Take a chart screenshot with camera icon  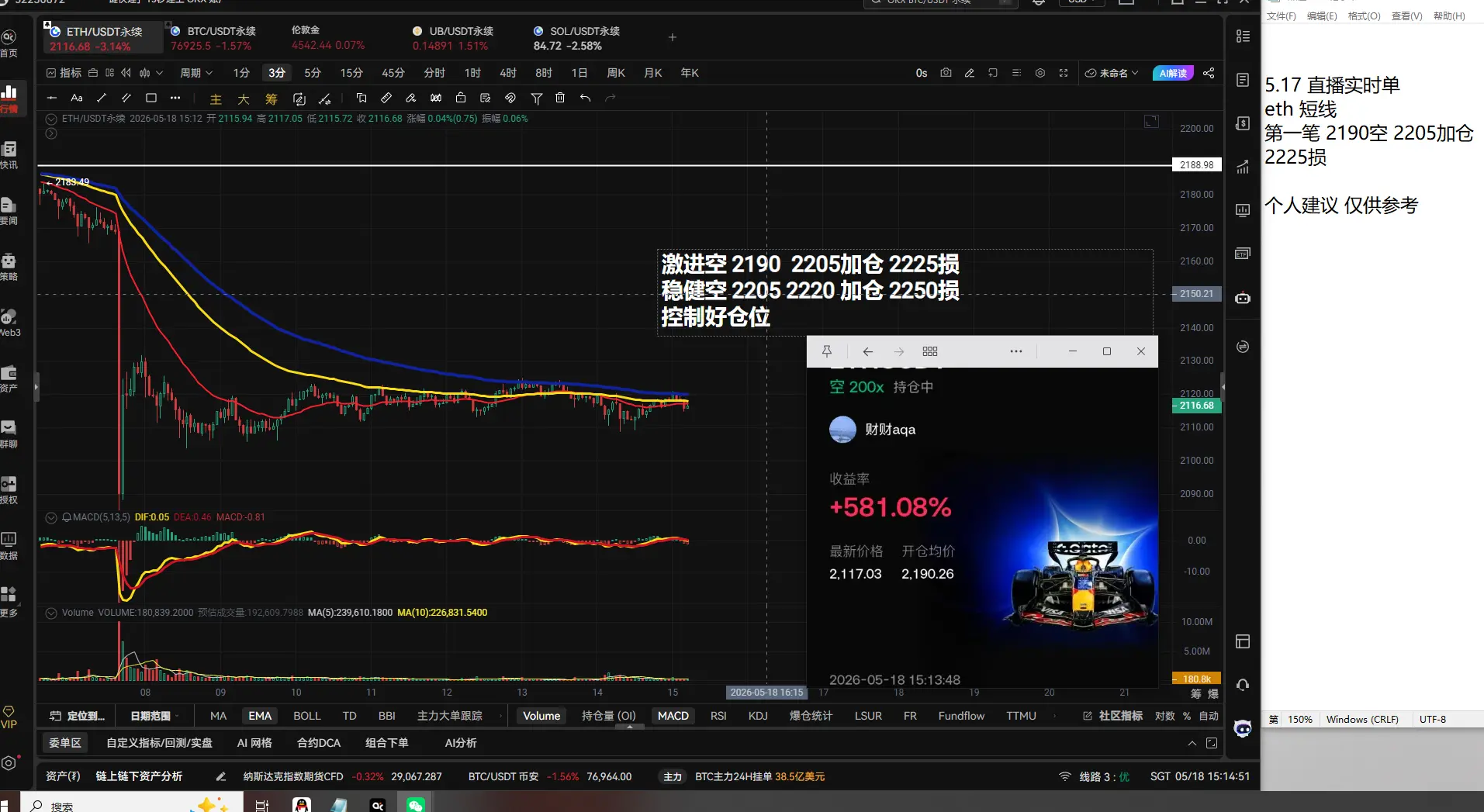946,73
